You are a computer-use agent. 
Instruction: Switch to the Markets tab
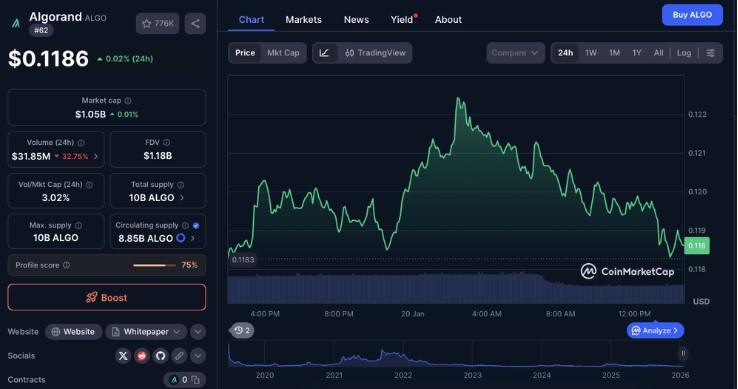click(x=304, y=20)
